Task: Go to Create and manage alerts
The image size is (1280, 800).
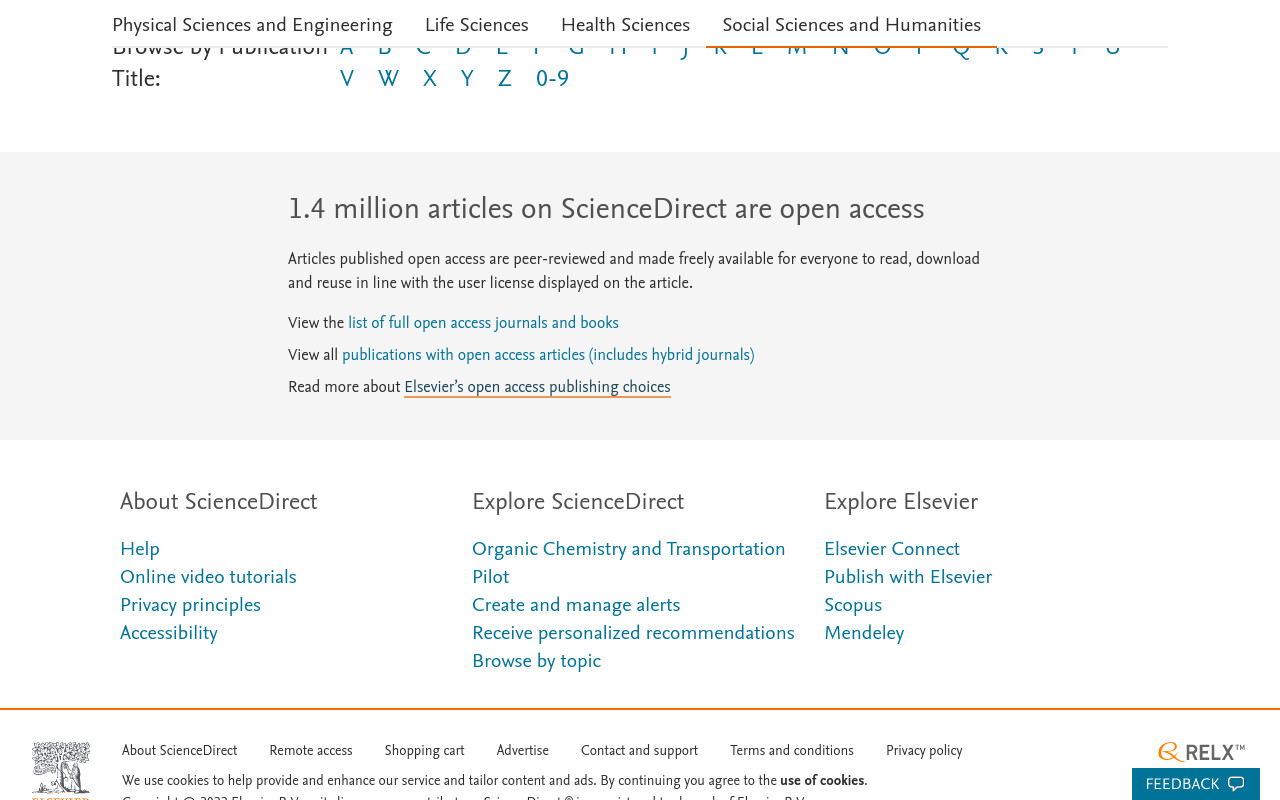Action: pos(576,605)
